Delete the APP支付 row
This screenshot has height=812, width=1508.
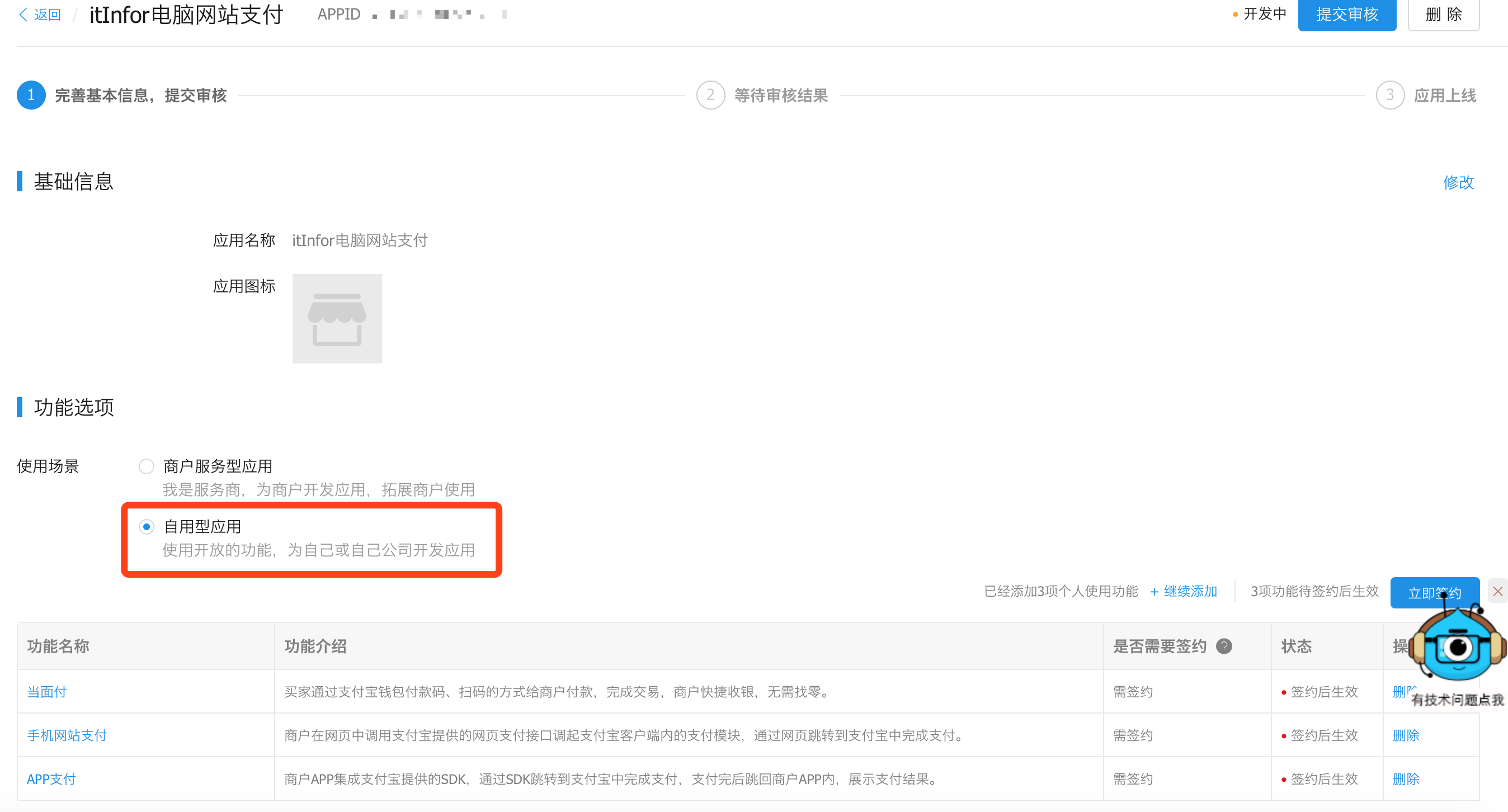1406,779
